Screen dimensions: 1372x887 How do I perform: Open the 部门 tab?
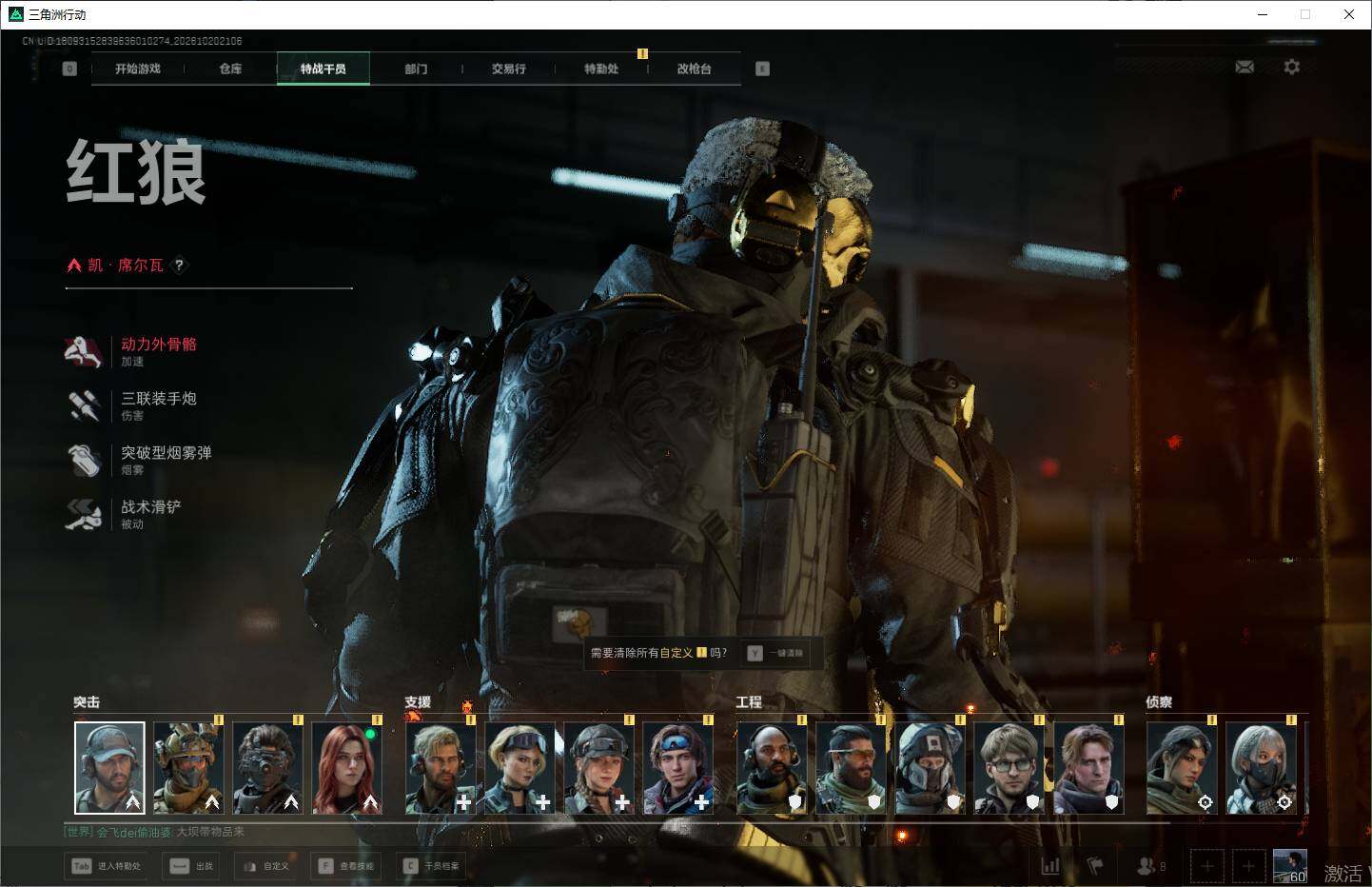[x=416, y=69]
